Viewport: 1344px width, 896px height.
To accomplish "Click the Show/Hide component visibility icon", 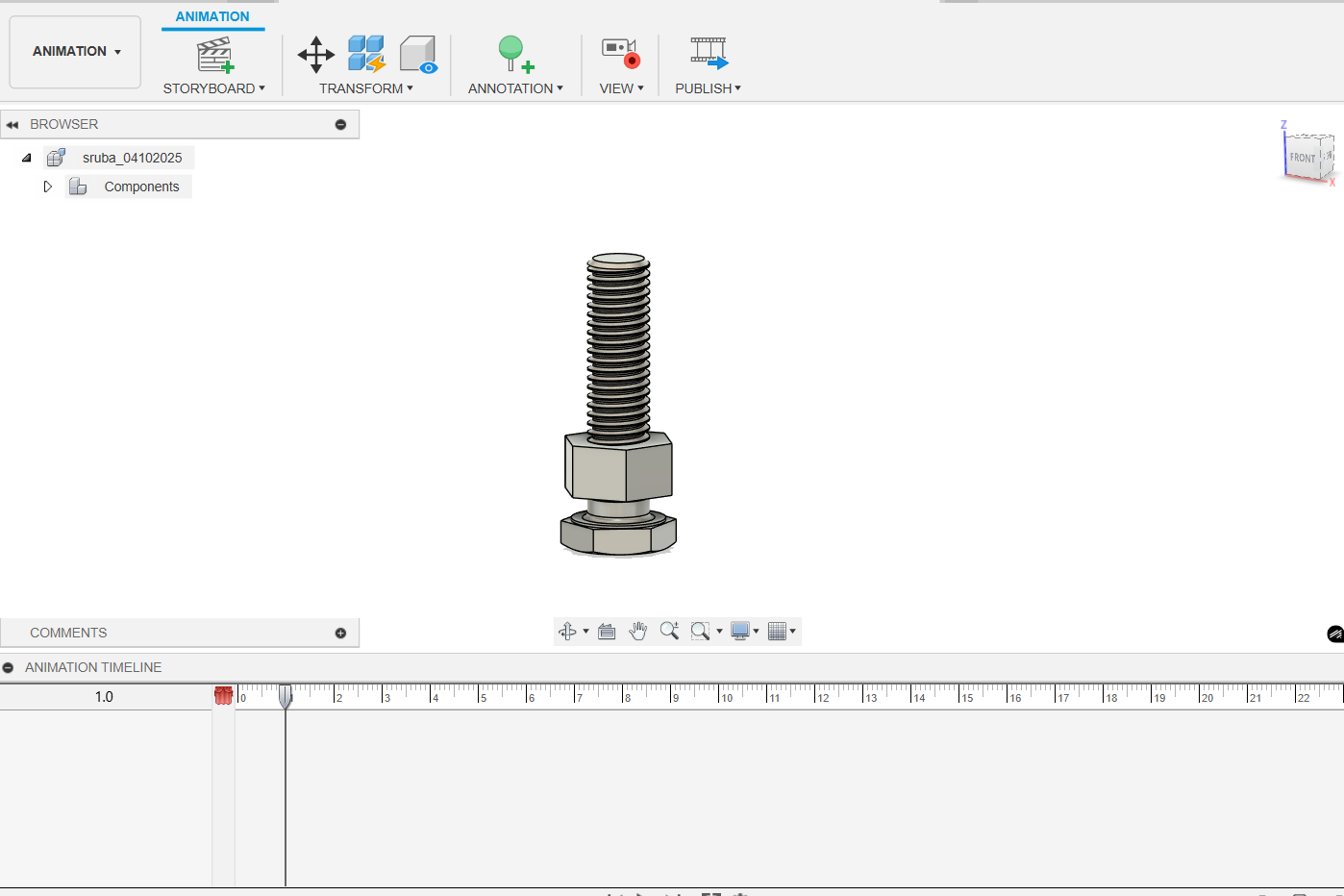I will coord(418,55).
